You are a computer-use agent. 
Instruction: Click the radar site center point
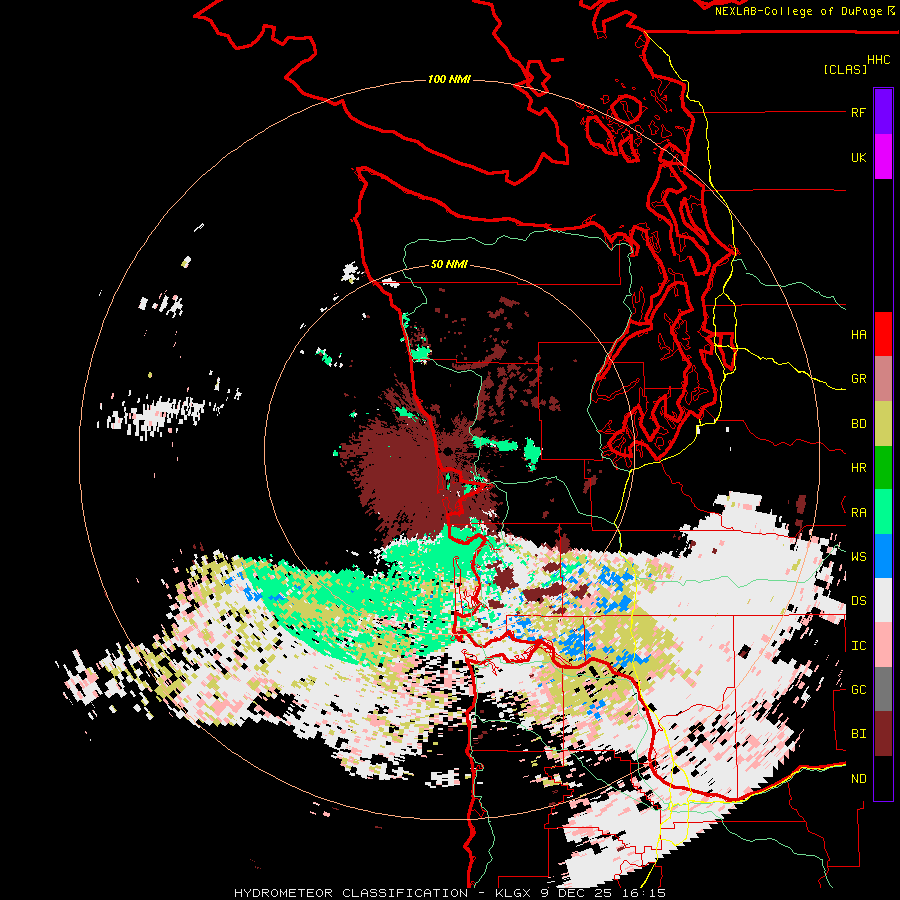tap(446, 451)
